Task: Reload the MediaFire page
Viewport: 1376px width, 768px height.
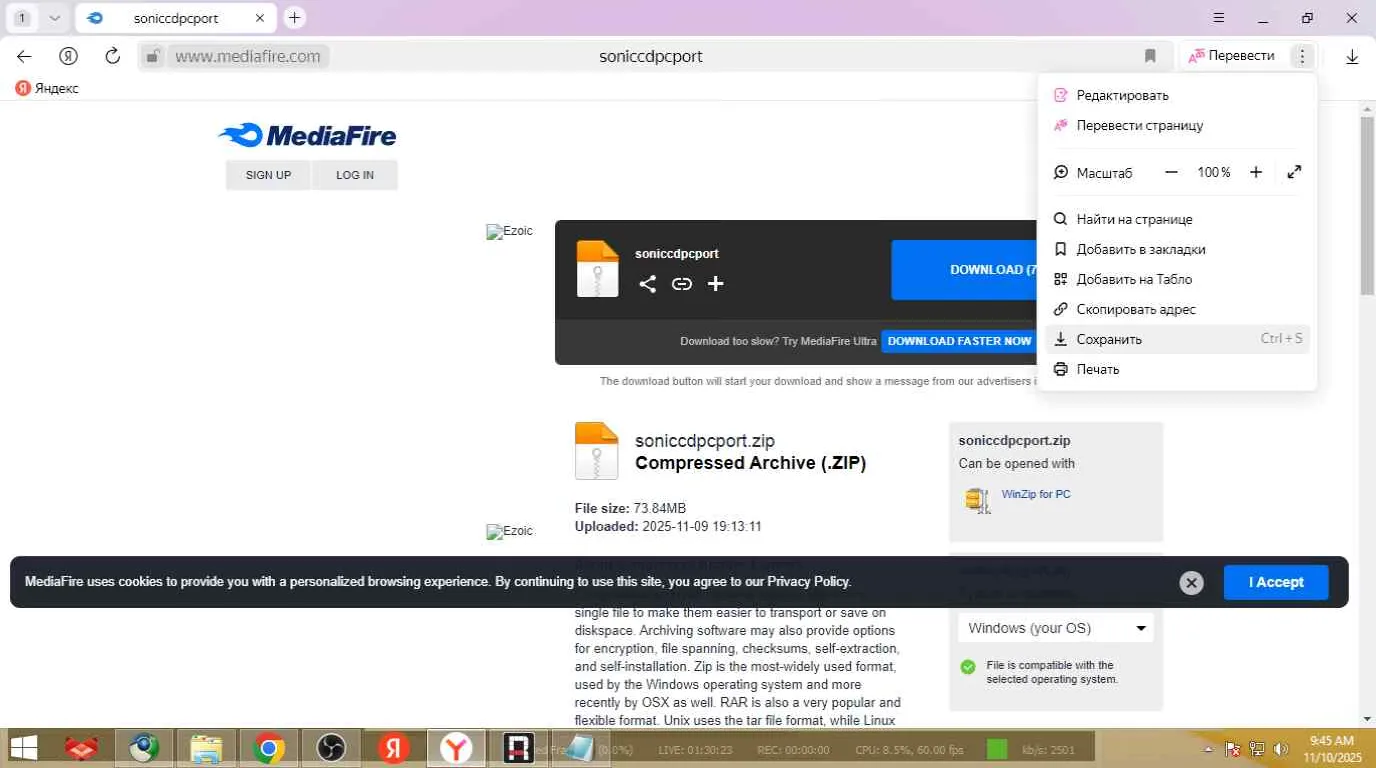Action: [113, 56]
